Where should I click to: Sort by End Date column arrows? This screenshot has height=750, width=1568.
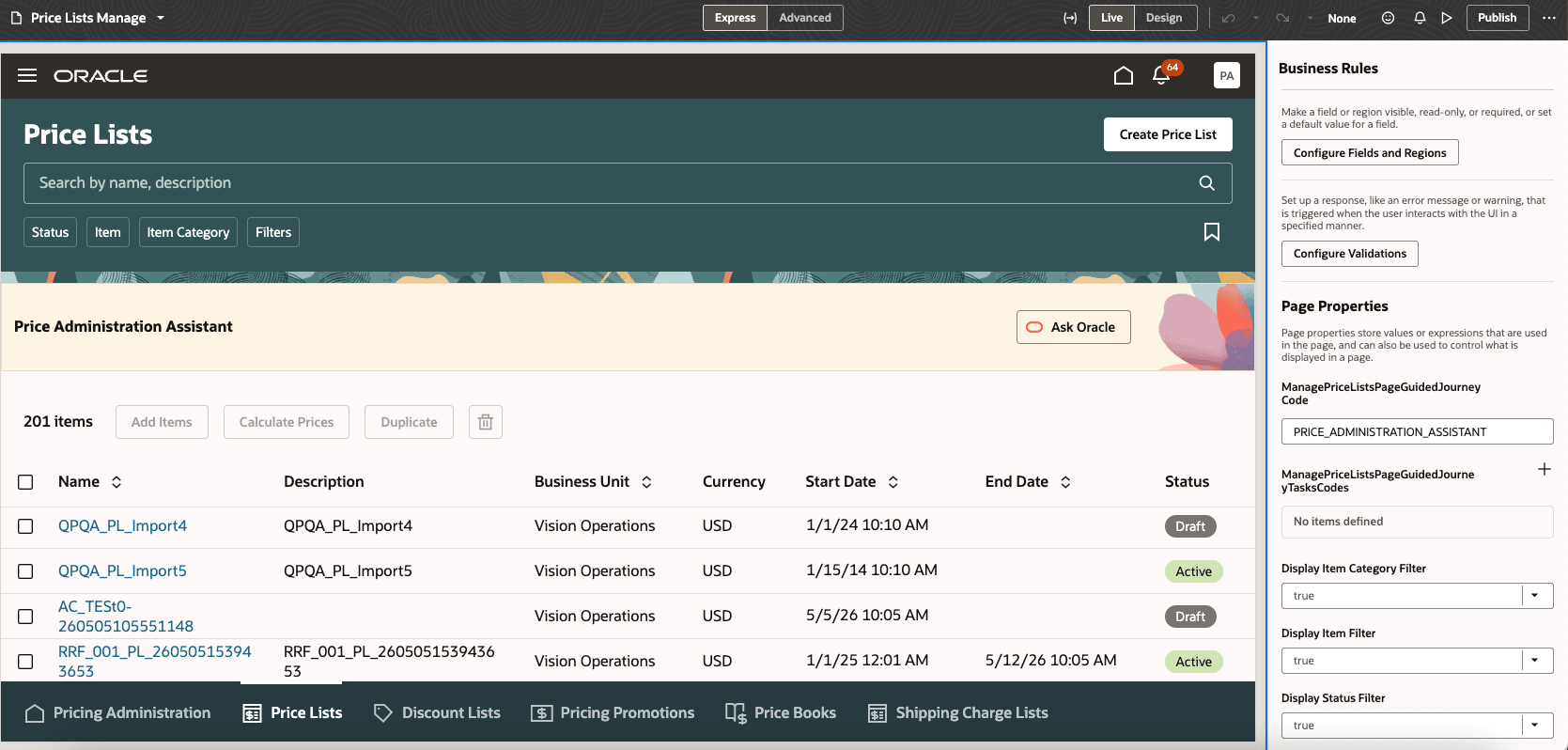click(1065, 482)
